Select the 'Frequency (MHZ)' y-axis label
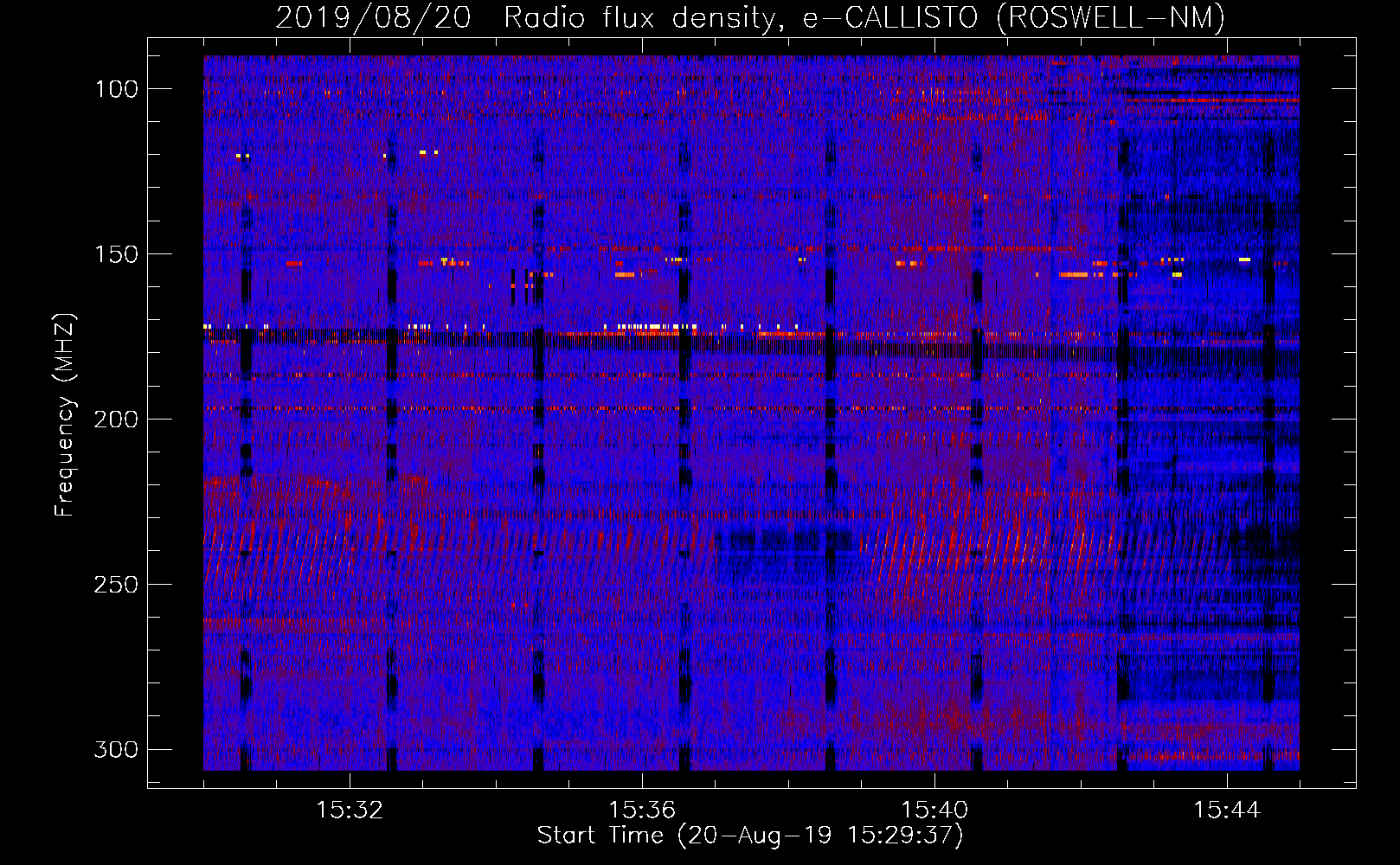Screen dimensions: 1400x865 (x=65, y=414)
